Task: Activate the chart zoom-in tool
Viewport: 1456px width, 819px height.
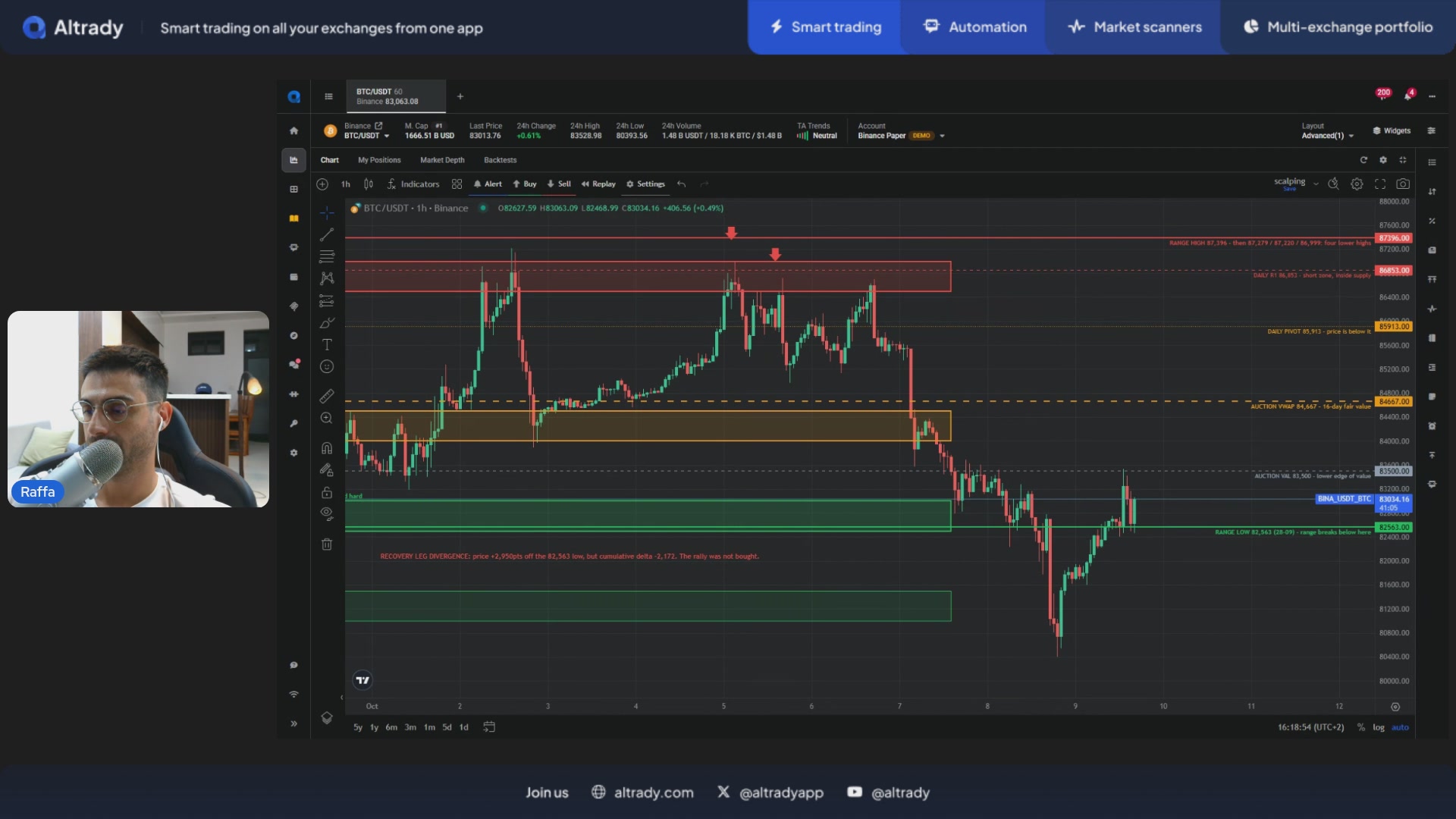Action: click(x=327, y=418)
